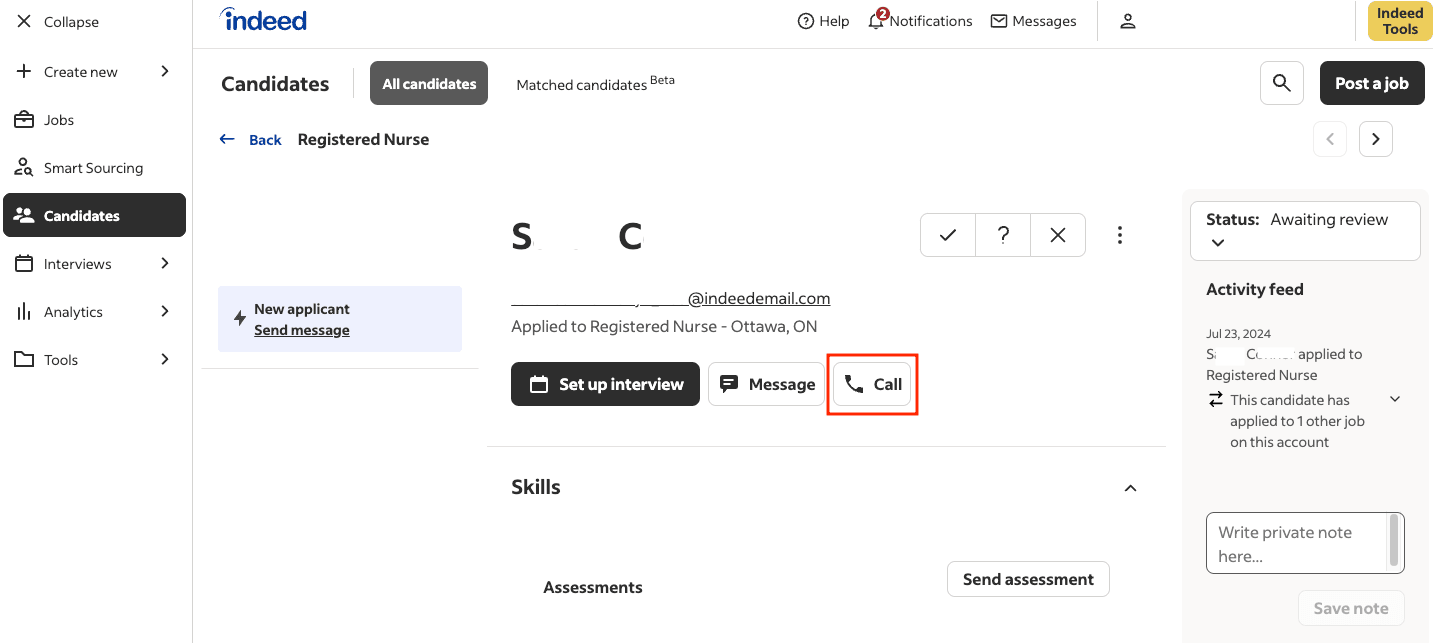Collapse the left sidebar
The image size is (1433, 643).
(x=58, y=22)
